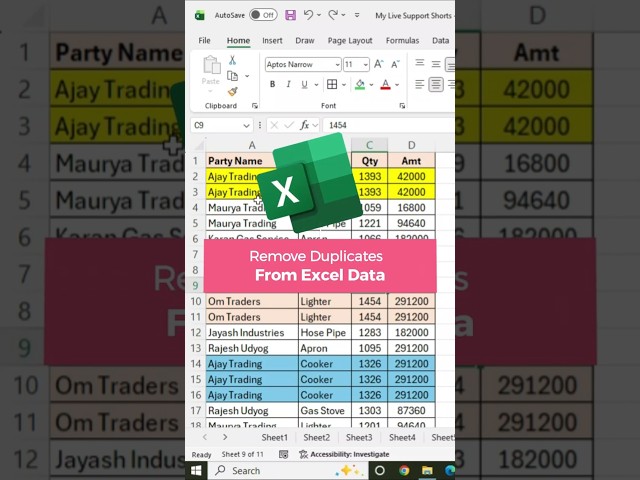Open the font size 11 dropdown
The image size is (640, 480).
pos(365,64)
